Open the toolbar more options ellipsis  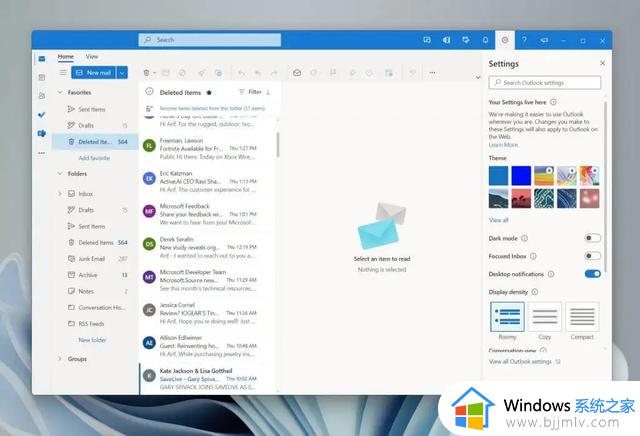[x=432, y=73]
